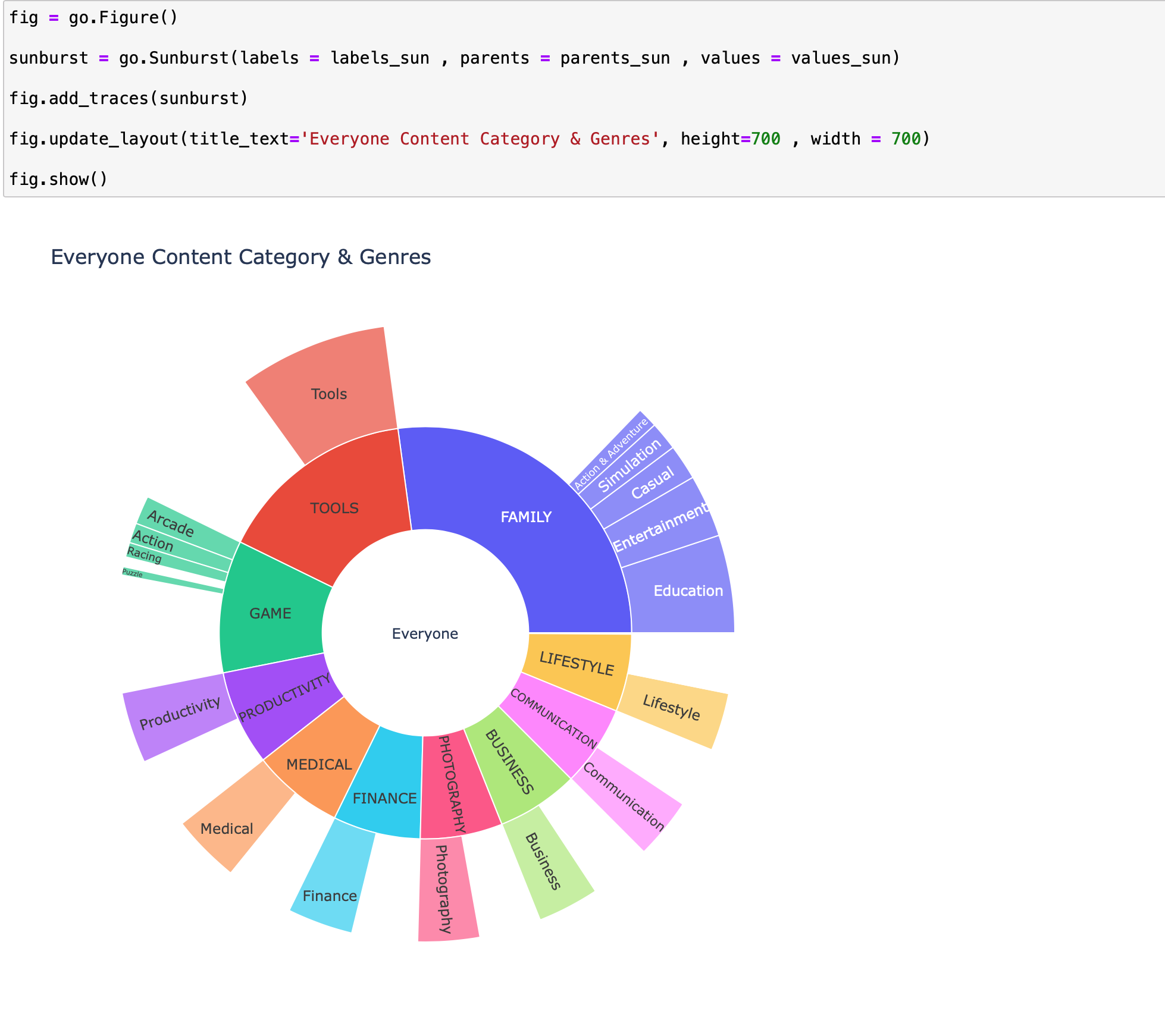This screenshot has width=1165, height=1036.
Task: Click the Everyone center circle
Action: pyautogui.click(x=425, y=633)
